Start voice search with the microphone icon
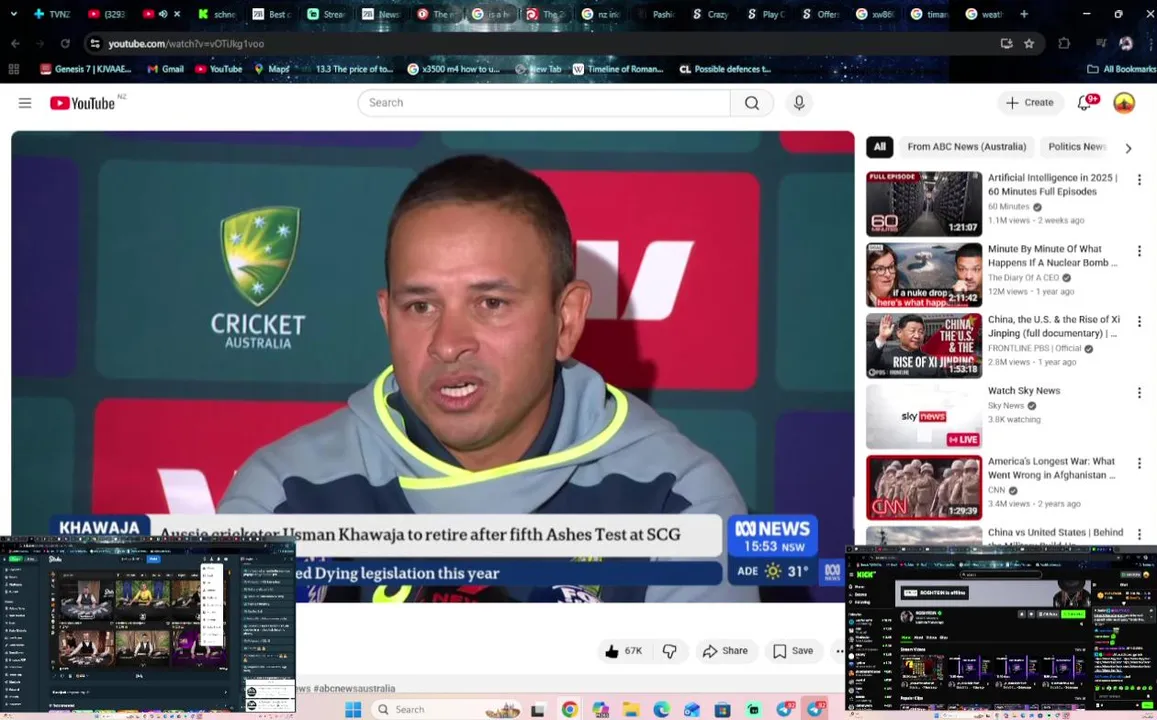1157x720 pixels. pos(799,103)
